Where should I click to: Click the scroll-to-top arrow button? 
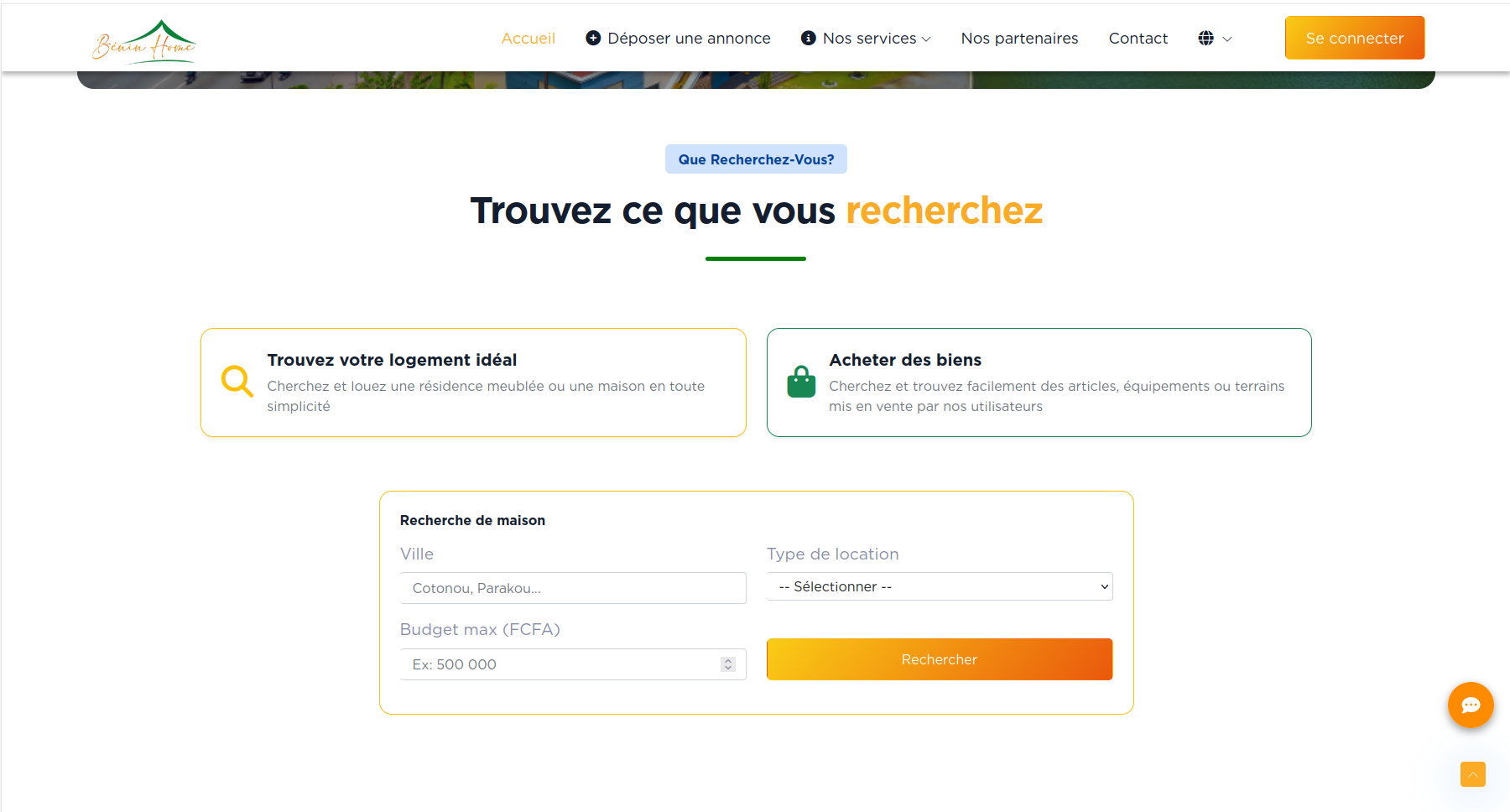tap(1472, 773)
